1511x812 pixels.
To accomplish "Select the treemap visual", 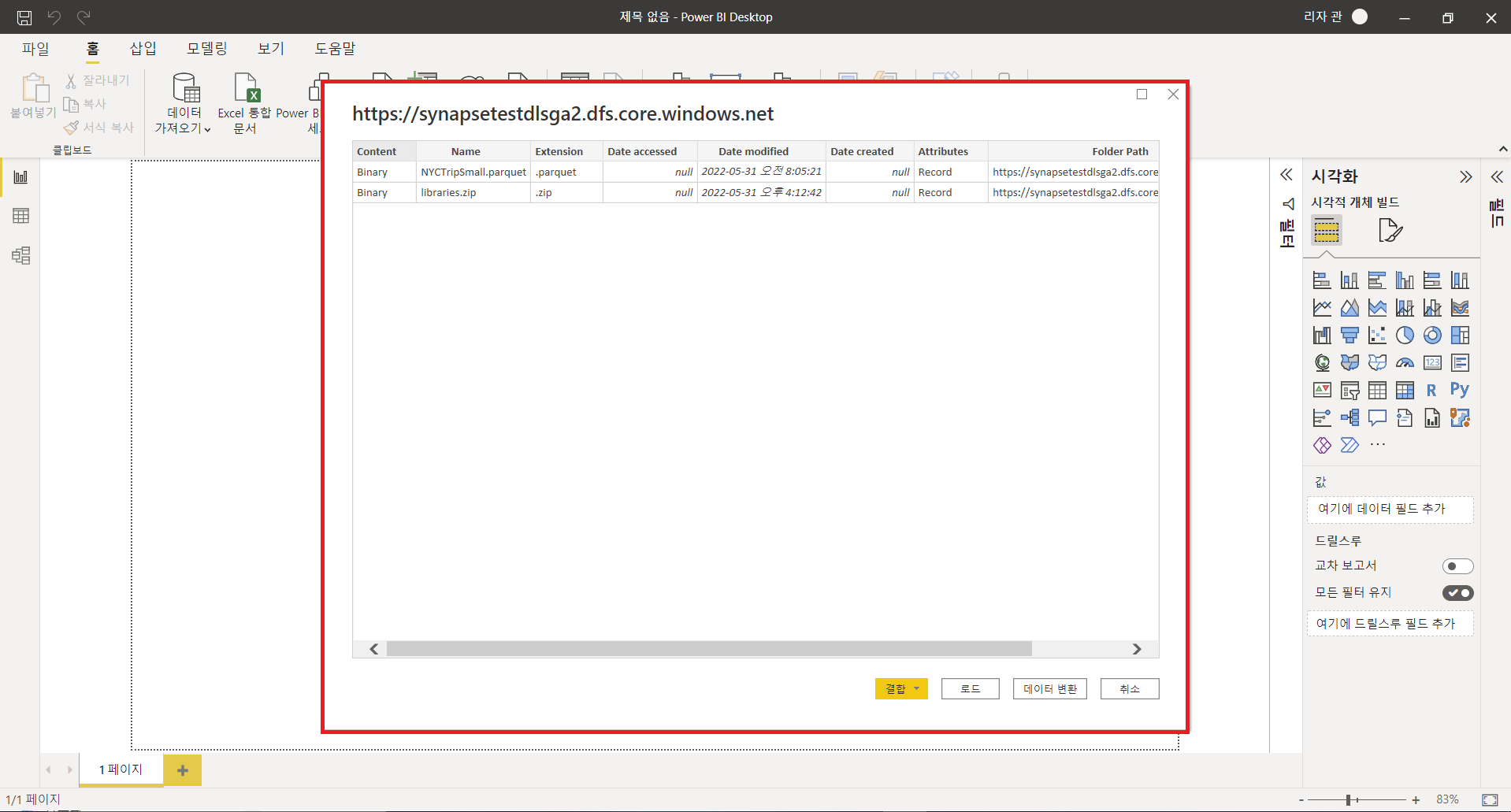I will point(1460,336).
